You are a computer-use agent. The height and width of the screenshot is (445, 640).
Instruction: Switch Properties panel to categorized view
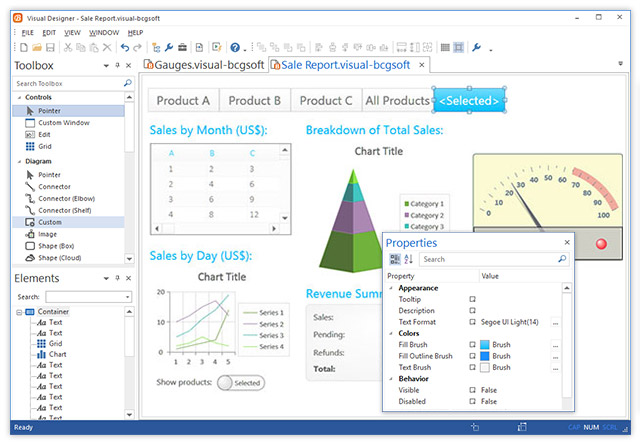point(394,259)
